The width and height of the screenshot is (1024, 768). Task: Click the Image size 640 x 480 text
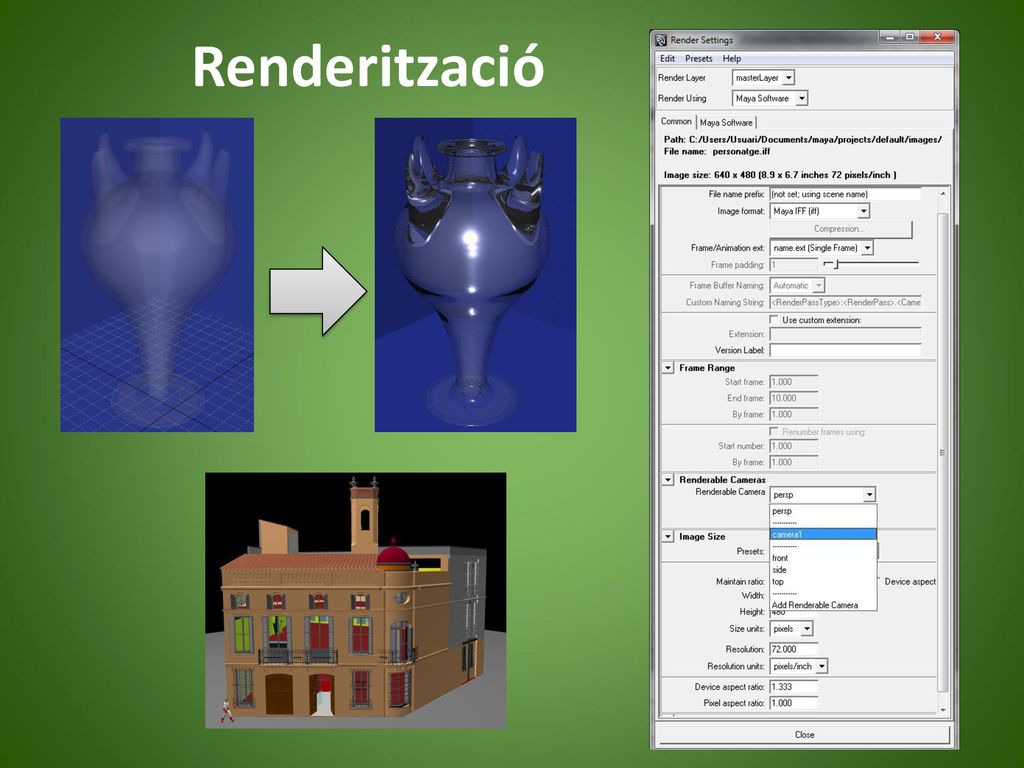[x=780, y=175]
